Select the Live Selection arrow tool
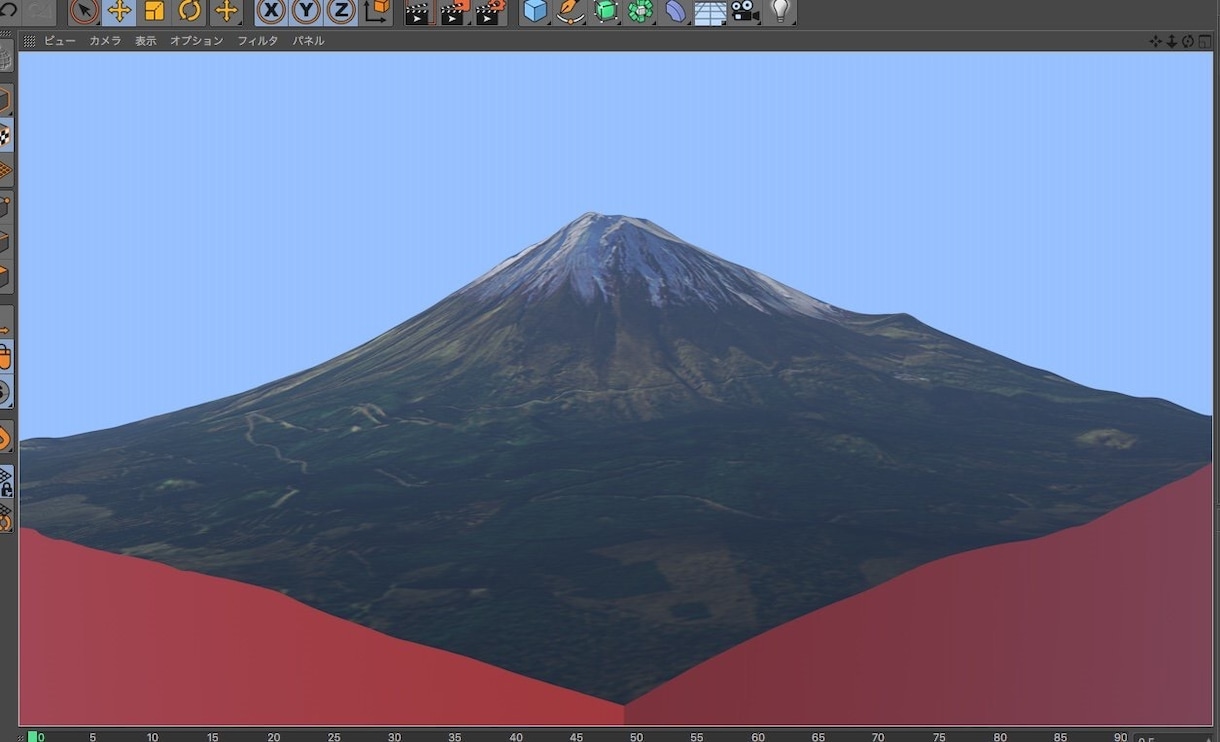Viewport: 1220px width, 742px height. [84, 11]
